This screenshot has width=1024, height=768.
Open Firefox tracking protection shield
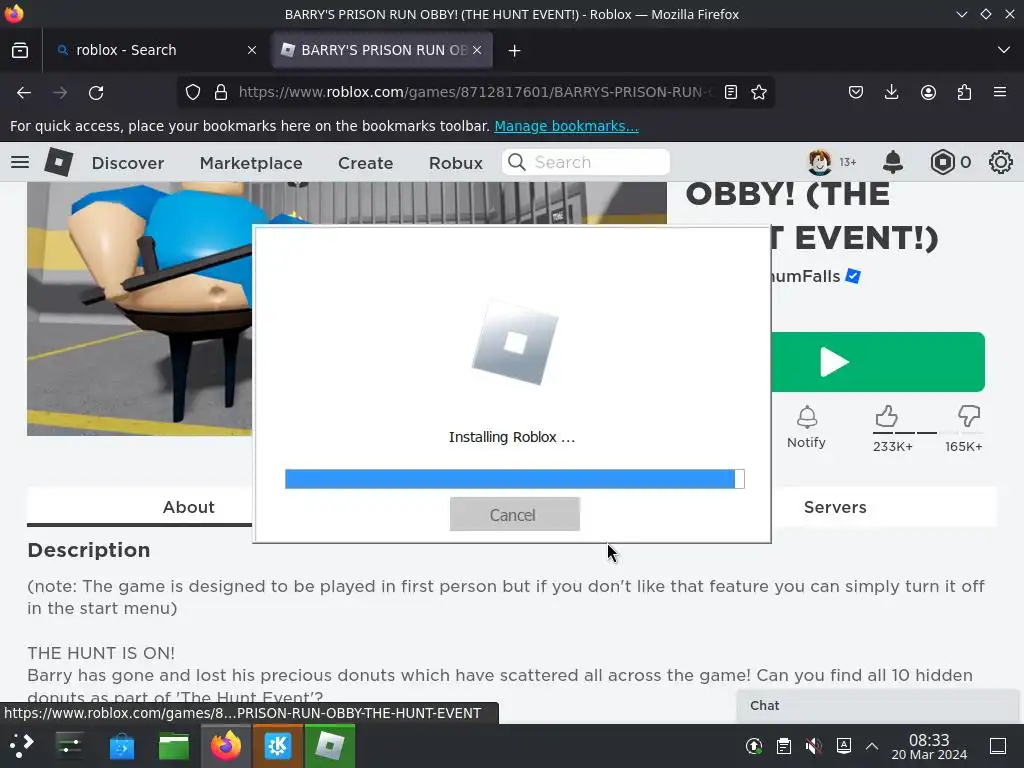[193, 93]
